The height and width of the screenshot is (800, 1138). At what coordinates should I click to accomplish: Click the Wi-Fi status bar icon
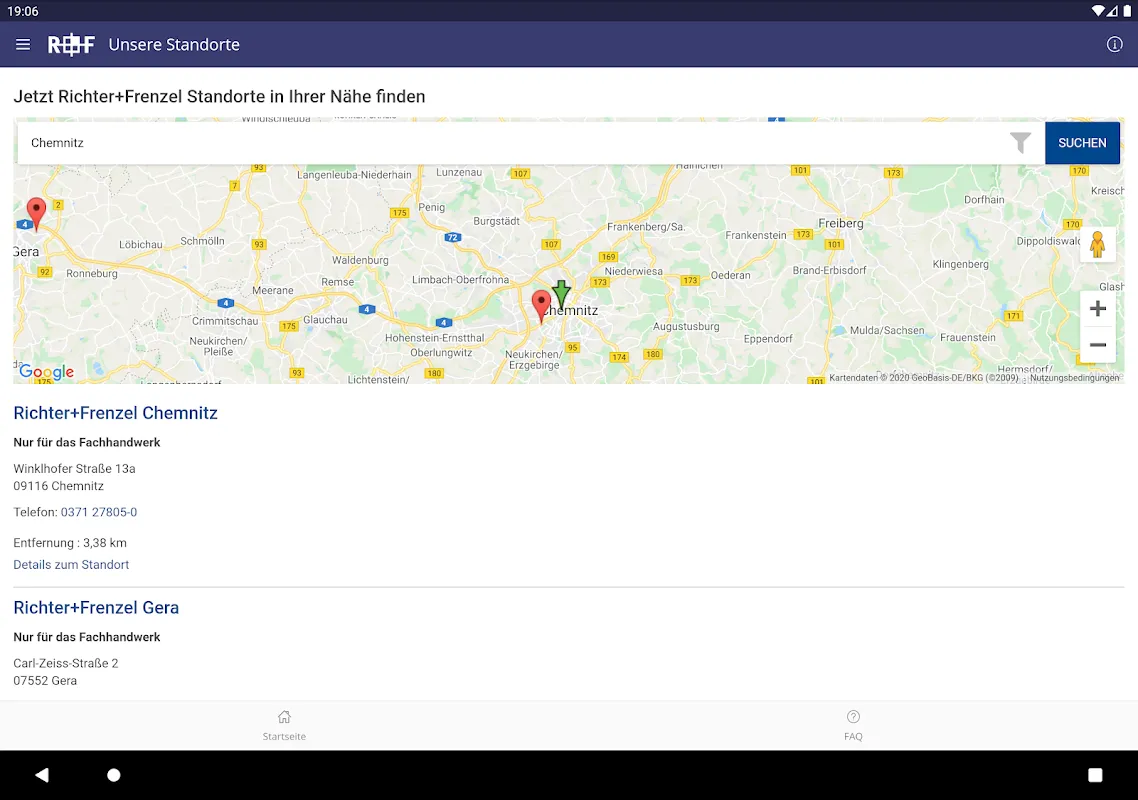pyautogui.click(x=1098, y=11)
